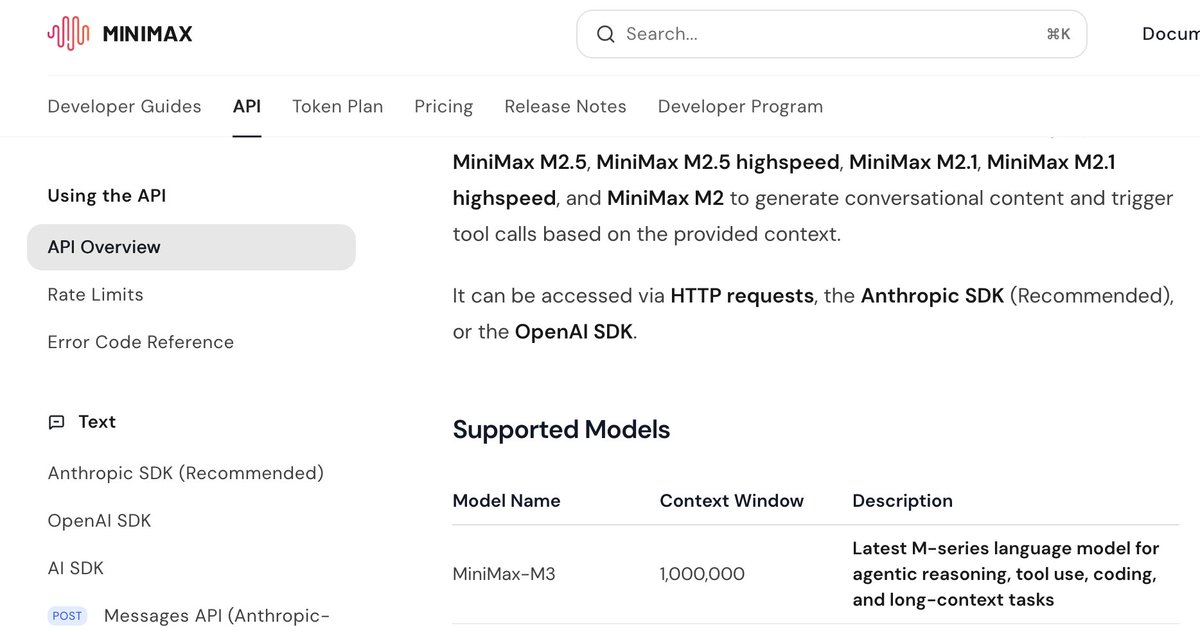The width and height of the screenshot is (1200, 632).
Task: Go to the Developer Program tab
Action: (740, 106)
